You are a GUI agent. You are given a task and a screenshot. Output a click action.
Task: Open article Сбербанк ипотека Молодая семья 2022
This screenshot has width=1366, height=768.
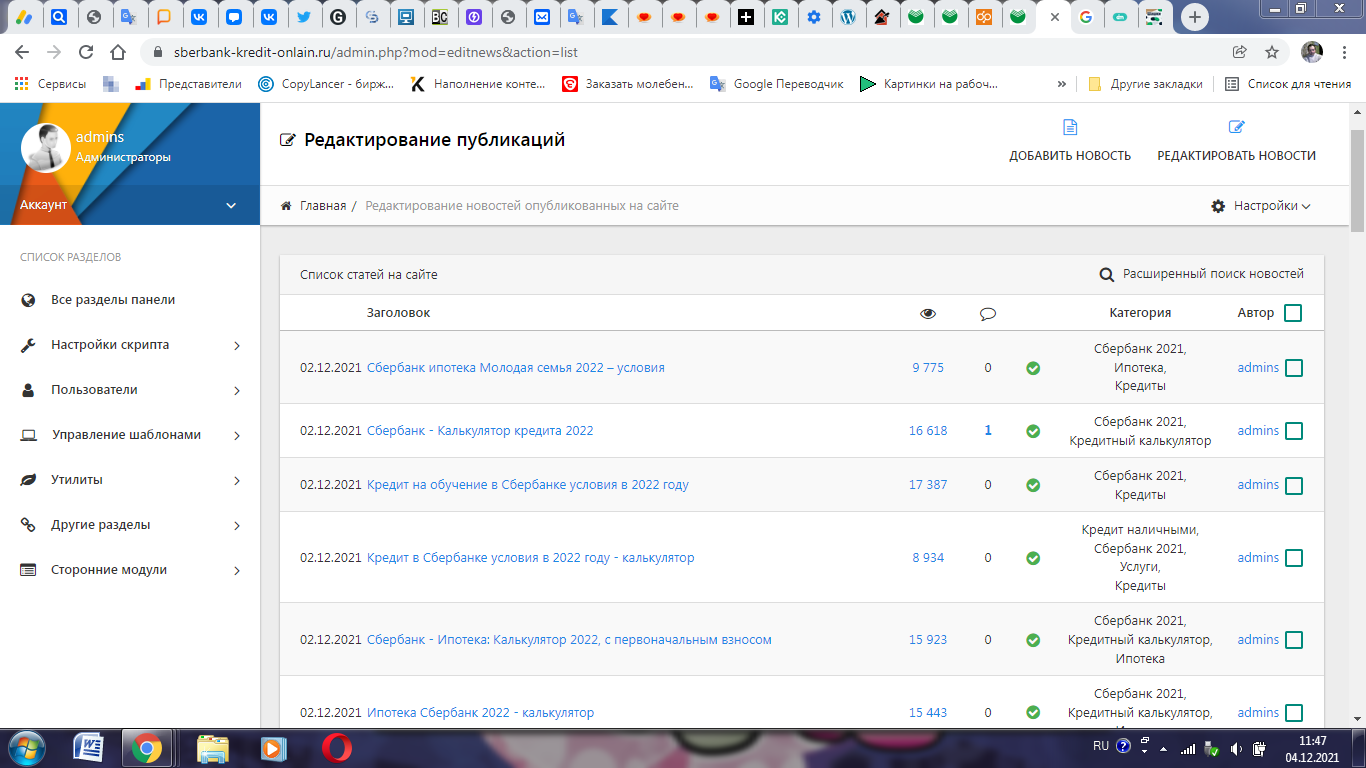tap(516, 368)
